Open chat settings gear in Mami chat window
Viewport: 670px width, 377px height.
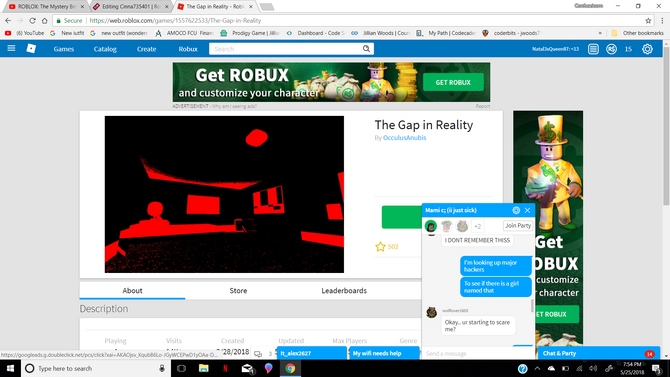pos(516,210)
